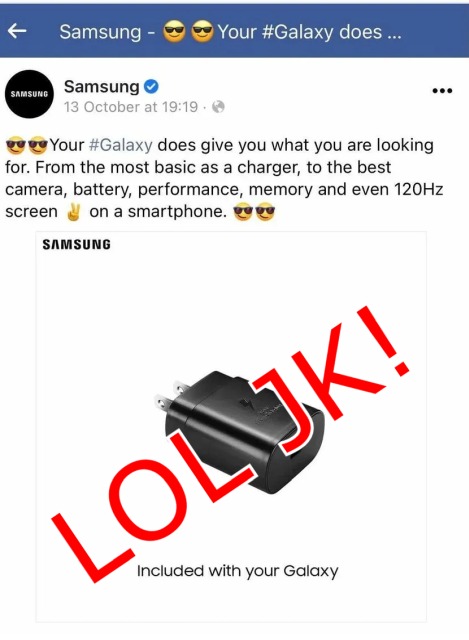This screenshot has width=469, height=640.
Task: Click sunglasses emojis at start of post
Action: [27, 146]
